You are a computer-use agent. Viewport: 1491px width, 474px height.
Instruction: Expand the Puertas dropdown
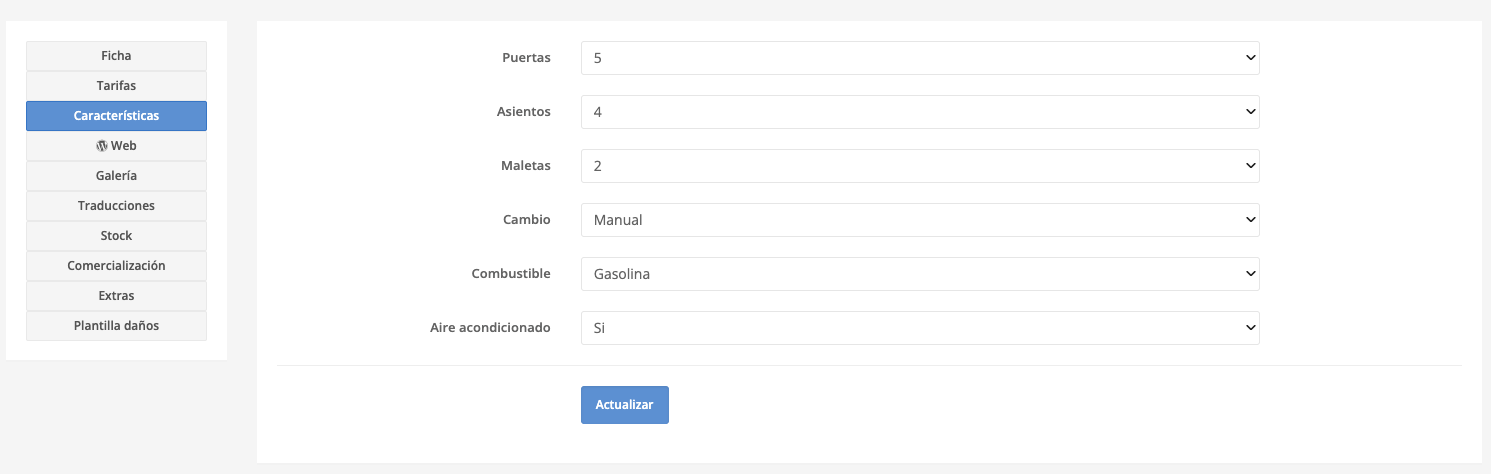pyautogui.click(x=920, y=58)
